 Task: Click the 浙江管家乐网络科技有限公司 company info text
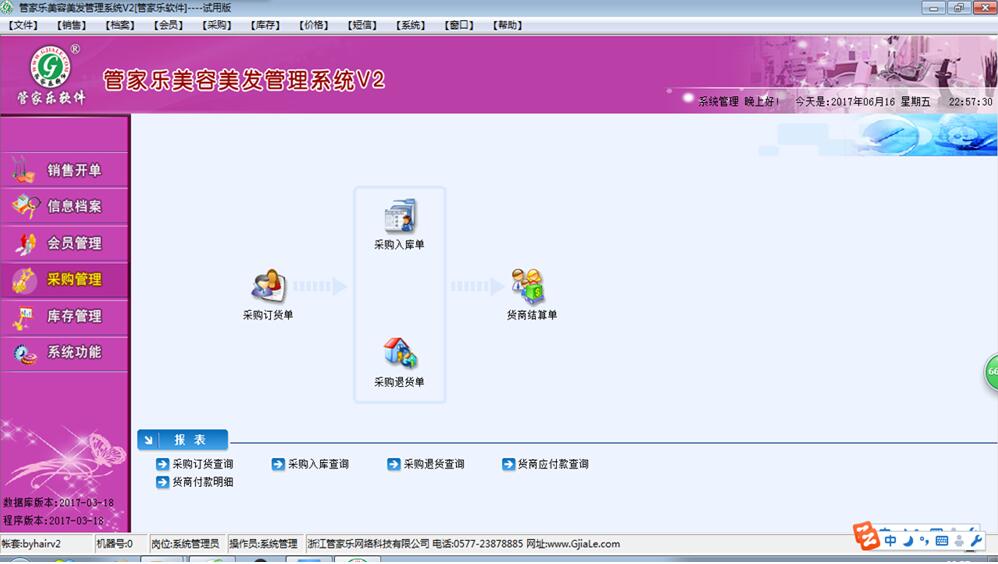(463, 544)
